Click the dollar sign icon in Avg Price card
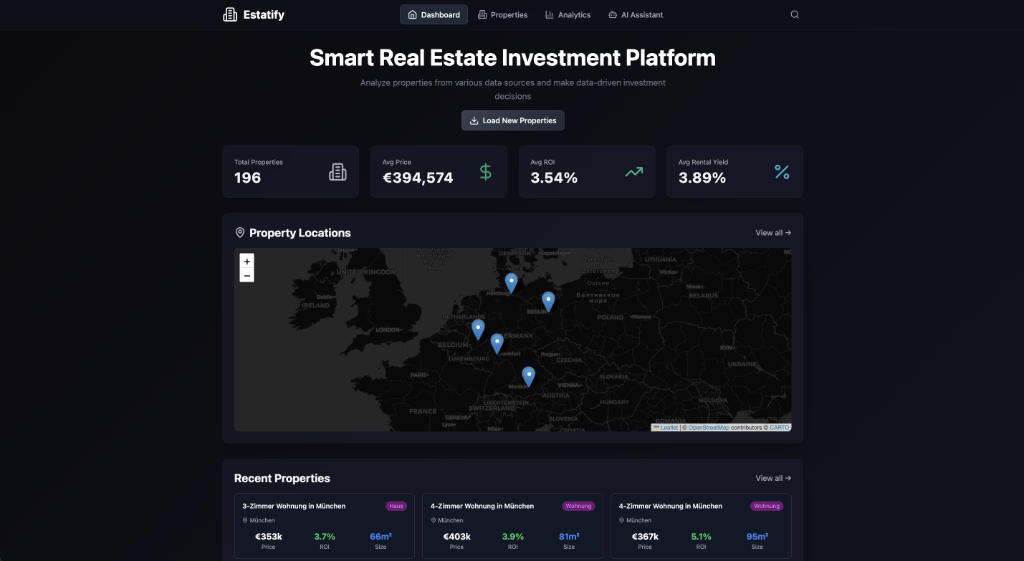 [x=485, y=172]
